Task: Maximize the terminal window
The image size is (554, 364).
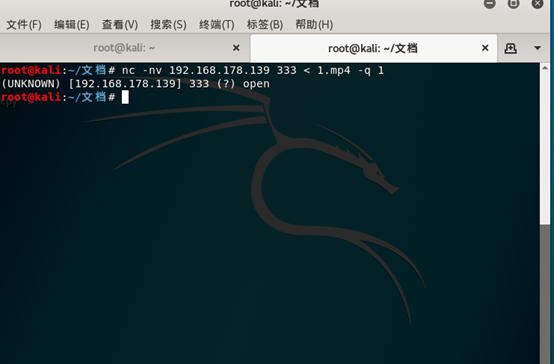Action: 513,4
